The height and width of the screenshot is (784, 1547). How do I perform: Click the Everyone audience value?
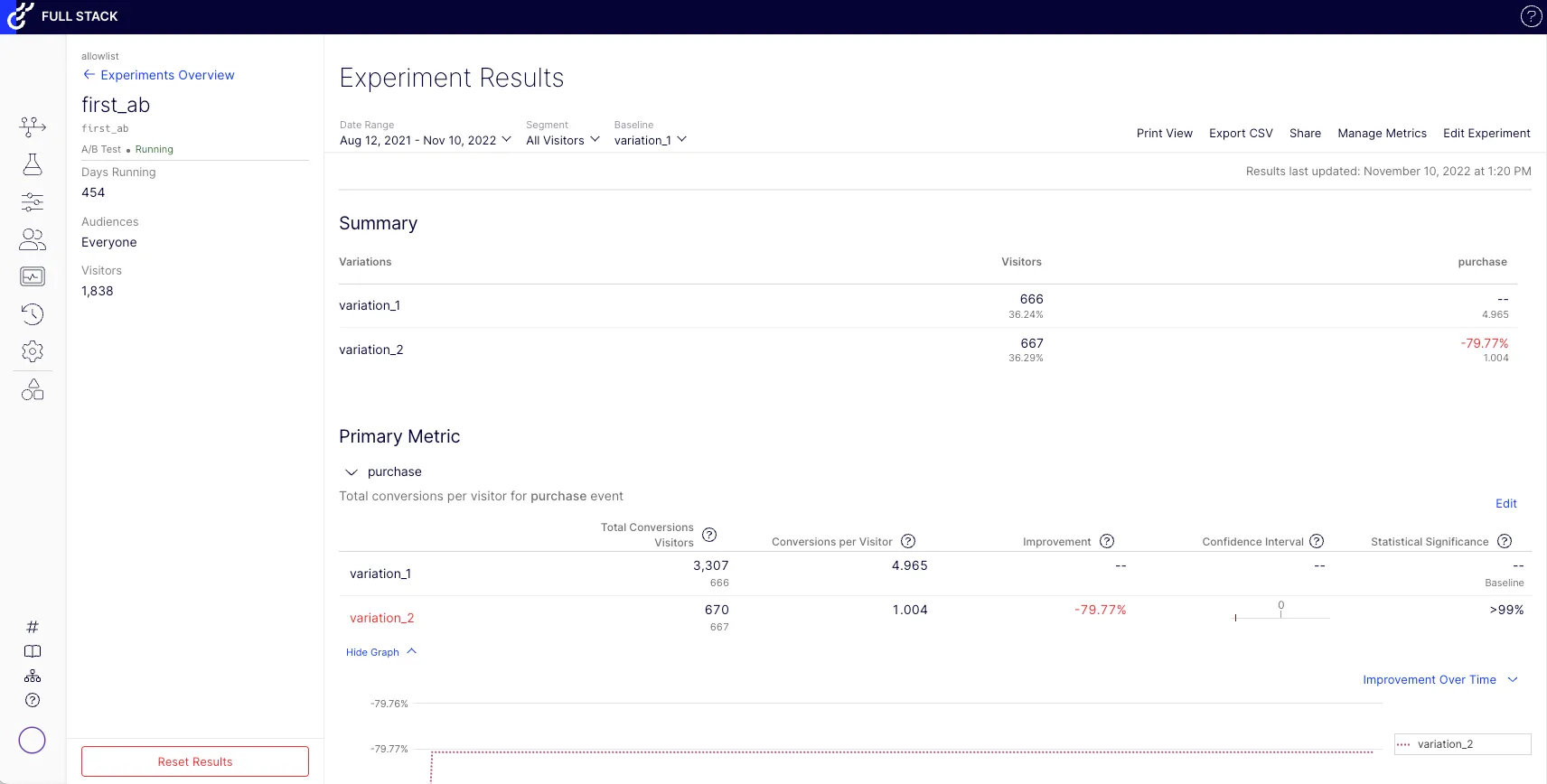click(x=109, y=242)
